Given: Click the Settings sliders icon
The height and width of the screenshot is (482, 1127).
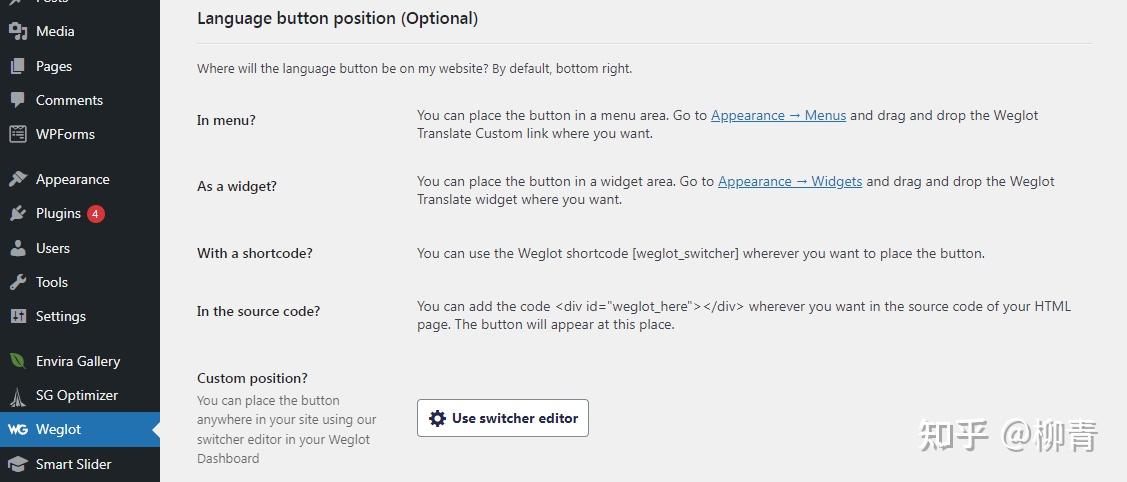Looking at the screenshot, I should pos(18,316).
